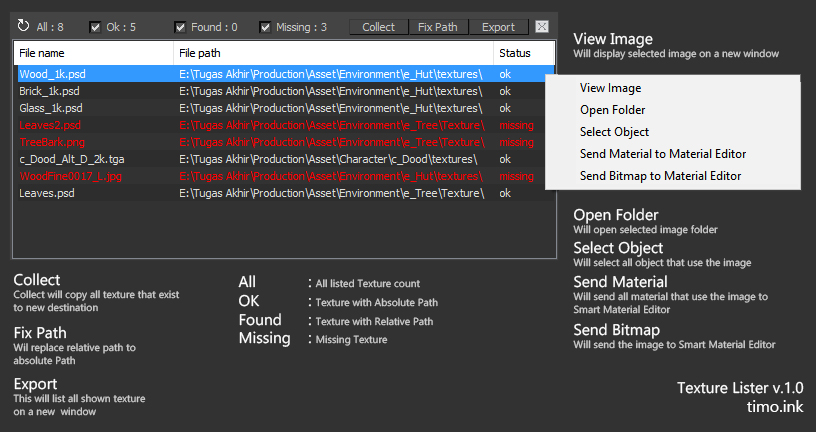Select the missing TreeBark.png entry
Image resolution: width=816 pixels, height=432 pixels.
point(52,142)
